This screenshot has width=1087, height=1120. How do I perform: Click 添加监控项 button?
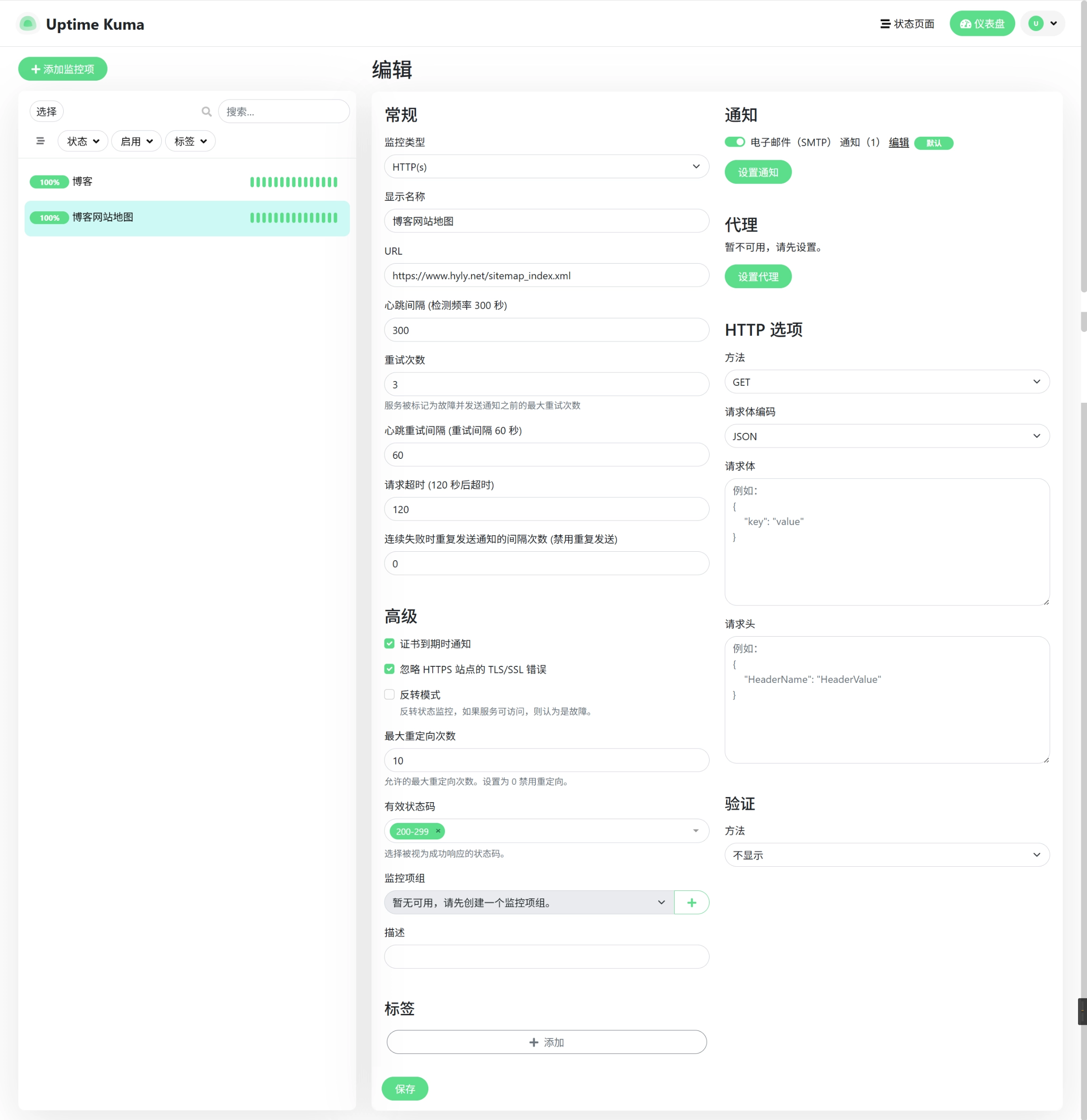coord(63,68)
